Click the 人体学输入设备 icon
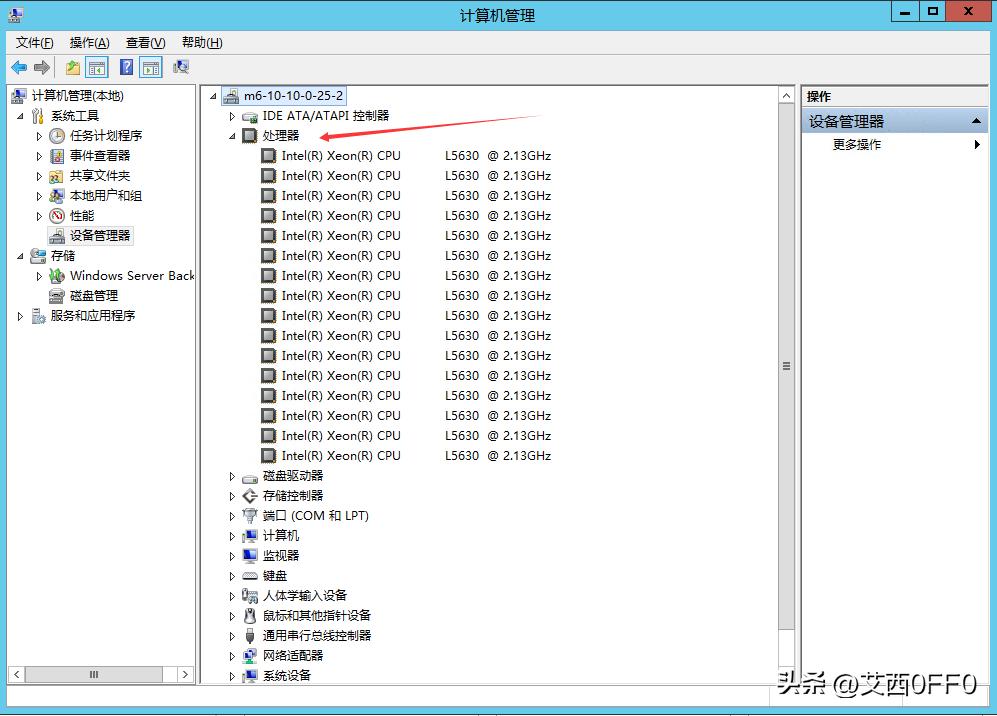This screenshot has width=997, height=716. click(x=250, y=596)
